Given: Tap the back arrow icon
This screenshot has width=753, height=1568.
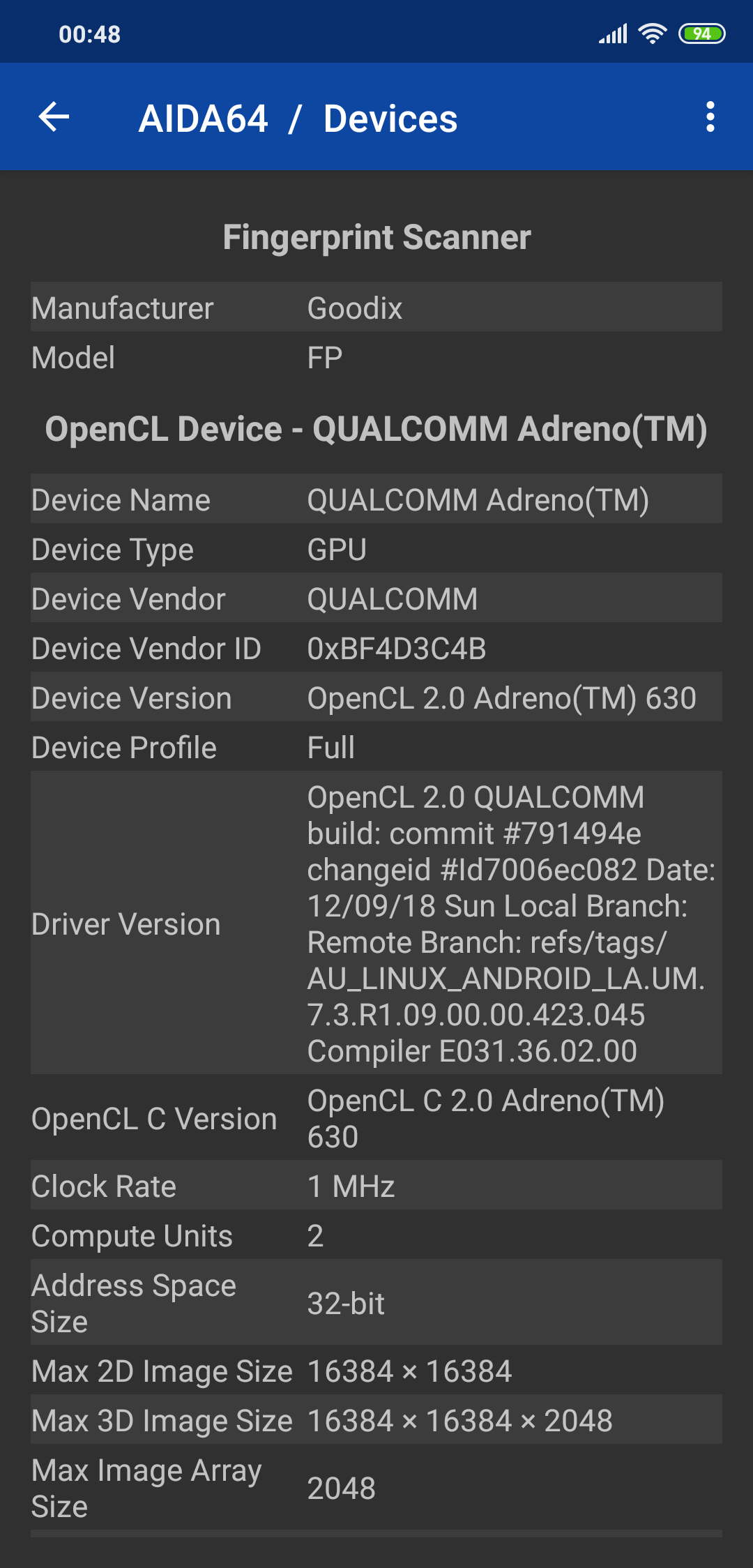Looking at the screenshot, I should (x=54, y=116).
